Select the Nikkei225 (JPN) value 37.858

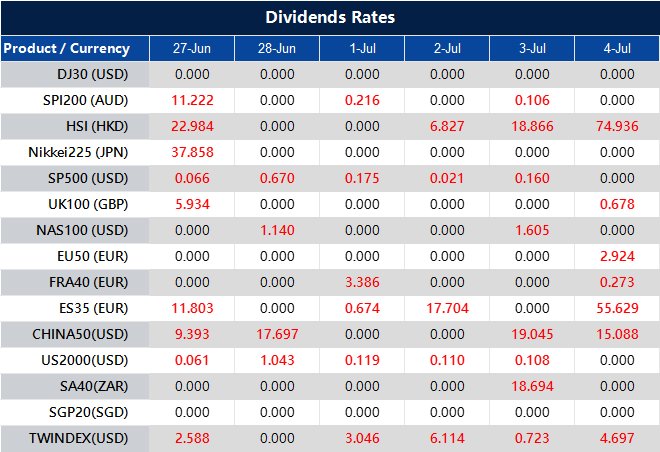[x=191, y=152]
